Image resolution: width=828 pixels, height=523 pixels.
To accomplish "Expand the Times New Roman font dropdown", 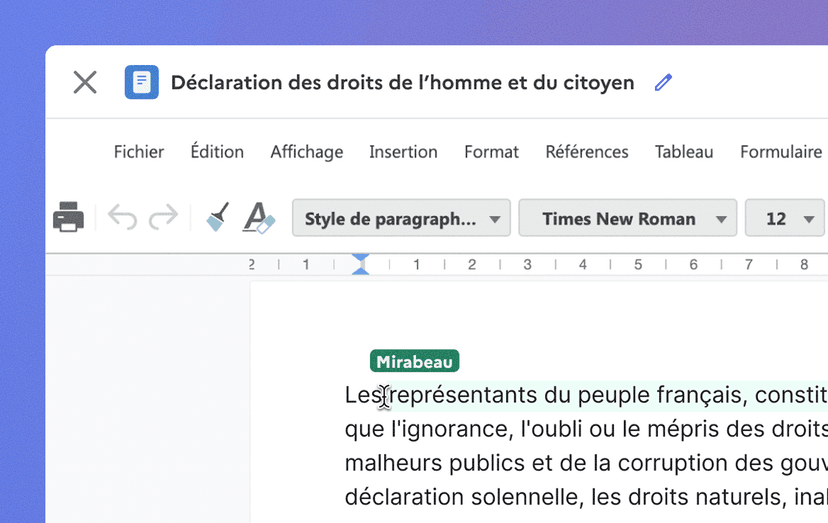I will click(x=627, y=218).
